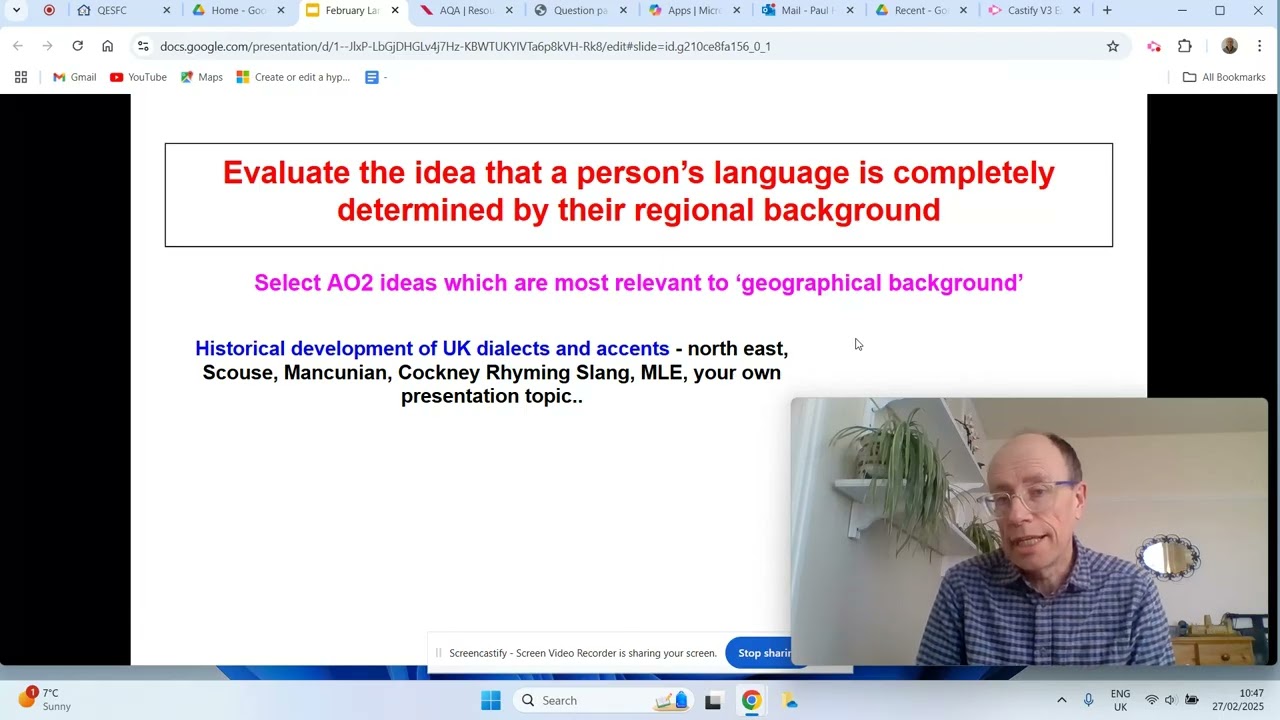Open the Chrome profile avatar
The height and width of the screenshot is (720, 1280).
1230,46
